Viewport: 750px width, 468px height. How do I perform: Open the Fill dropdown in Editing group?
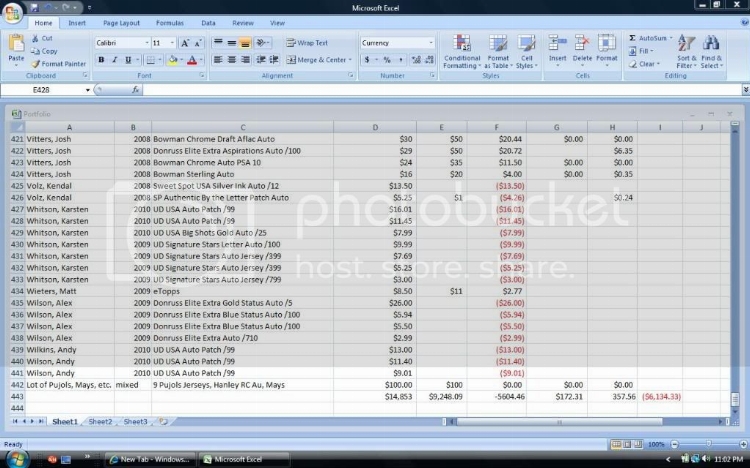point(641,51)
